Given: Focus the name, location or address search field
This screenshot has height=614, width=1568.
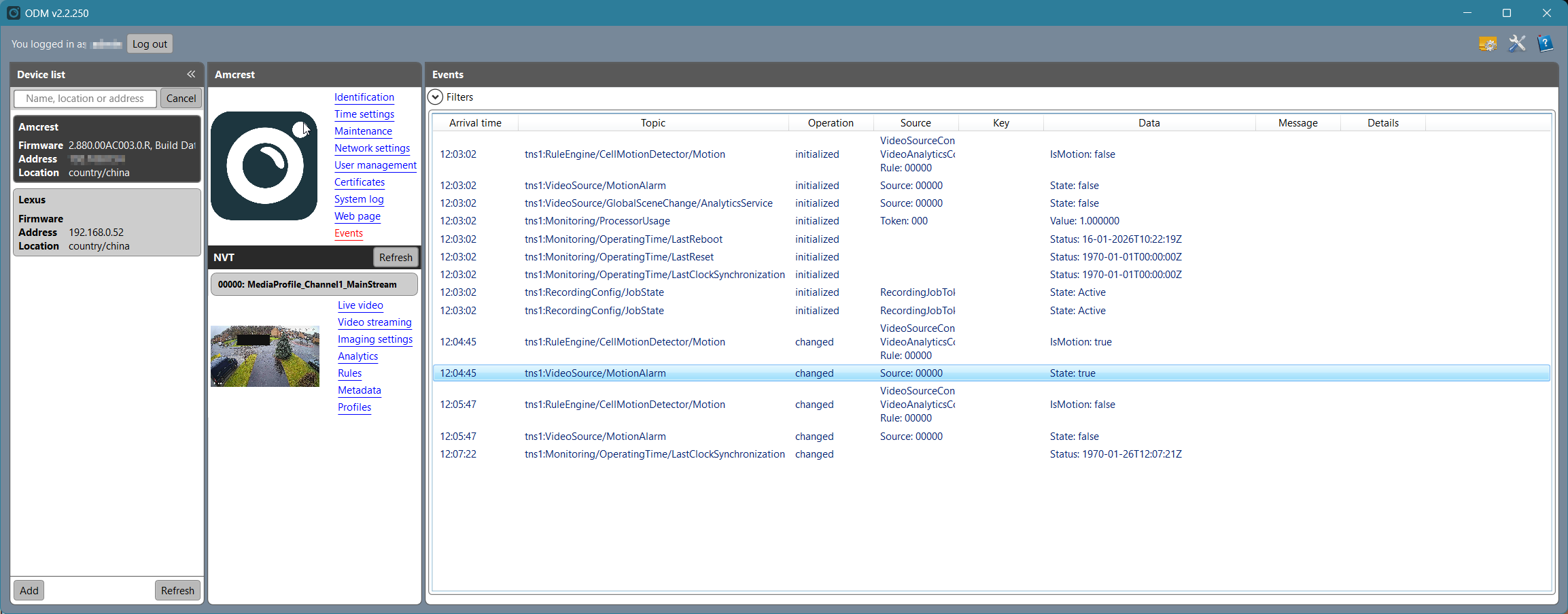Looking at the screenshot, I should pos(85,99).
